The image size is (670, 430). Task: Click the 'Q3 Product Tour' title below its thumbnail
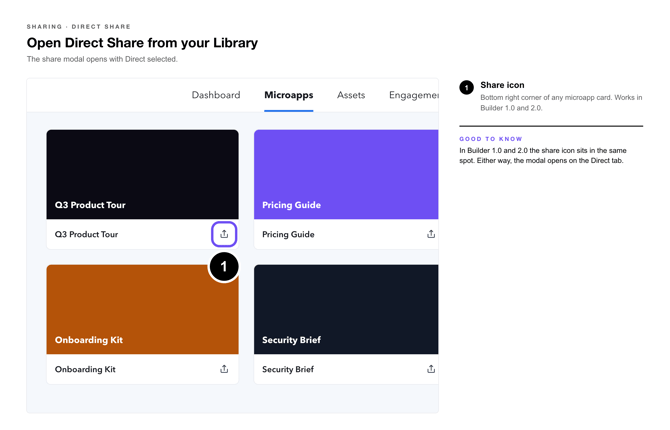[86, 234]
